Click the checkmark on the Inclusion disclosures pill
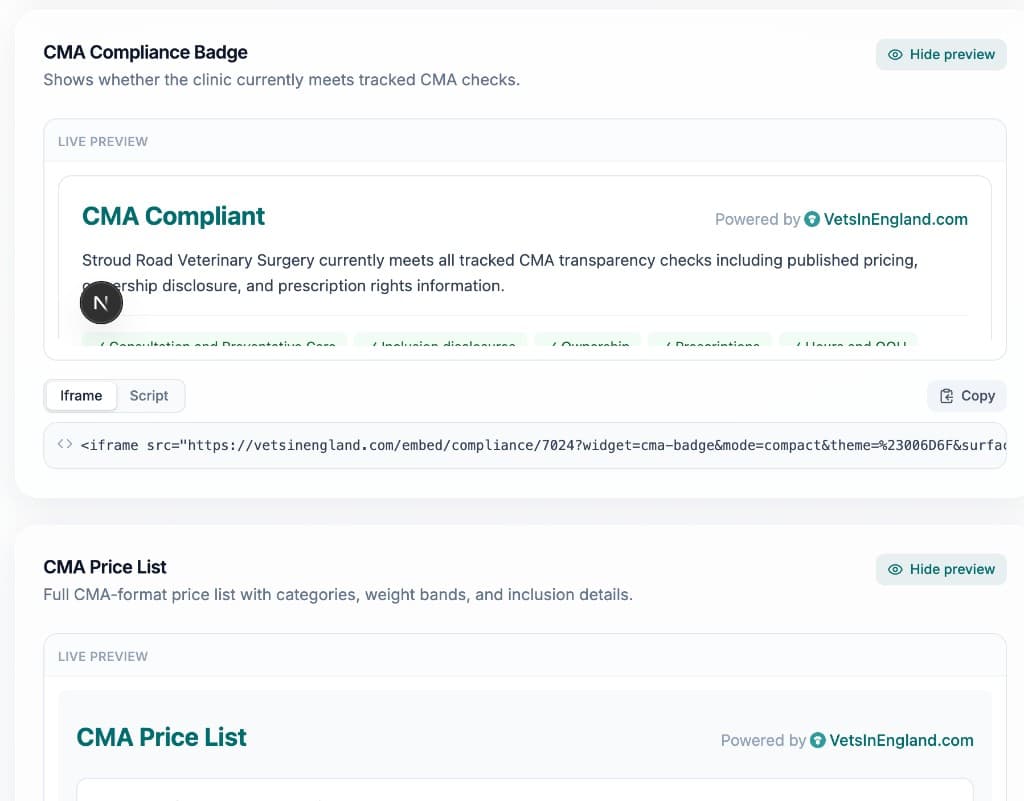This screenshot has width=1024, height=801. [376, 346]
